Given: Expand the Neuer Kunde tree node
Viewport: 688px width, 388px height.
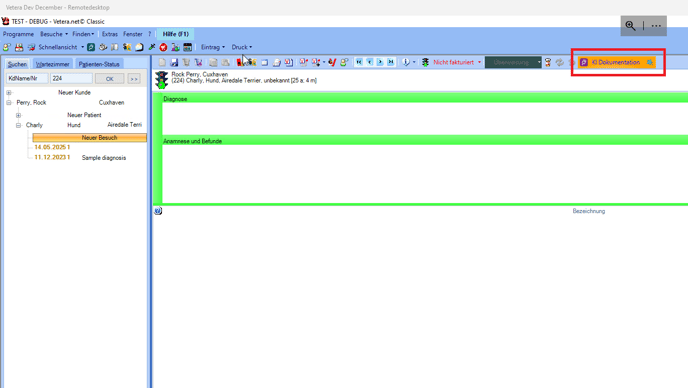Looking at the screenshot, I should point(9,93).
